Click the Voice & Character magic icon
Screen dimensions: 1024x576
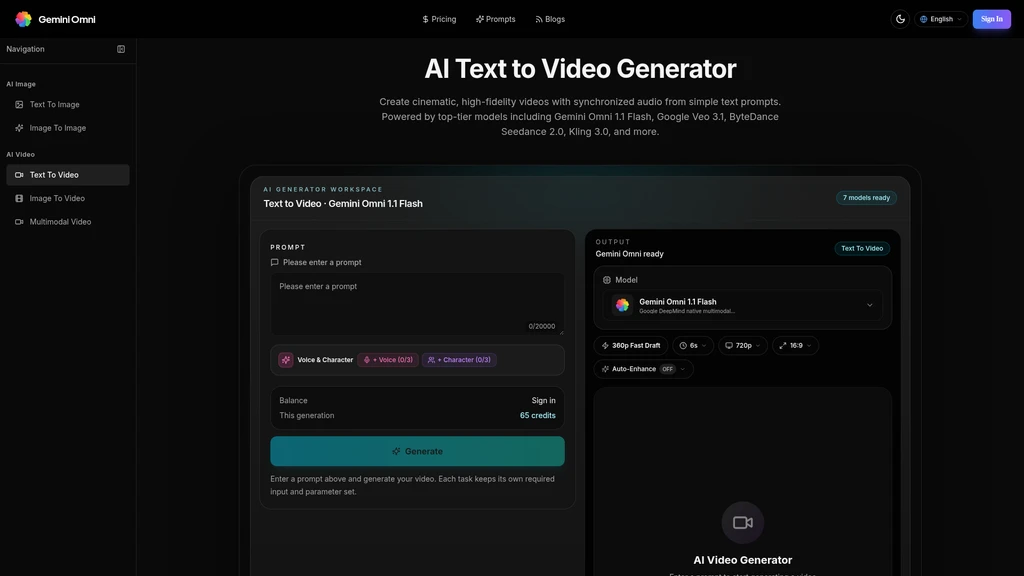pos(286,360)
